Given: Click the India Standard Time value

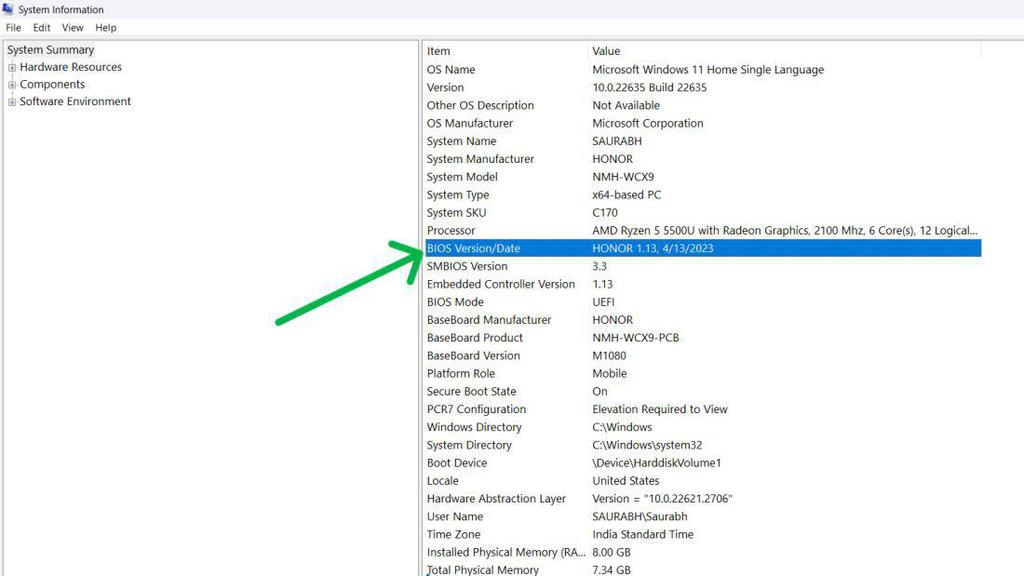Looking at the screenshot, I should 643,534.
